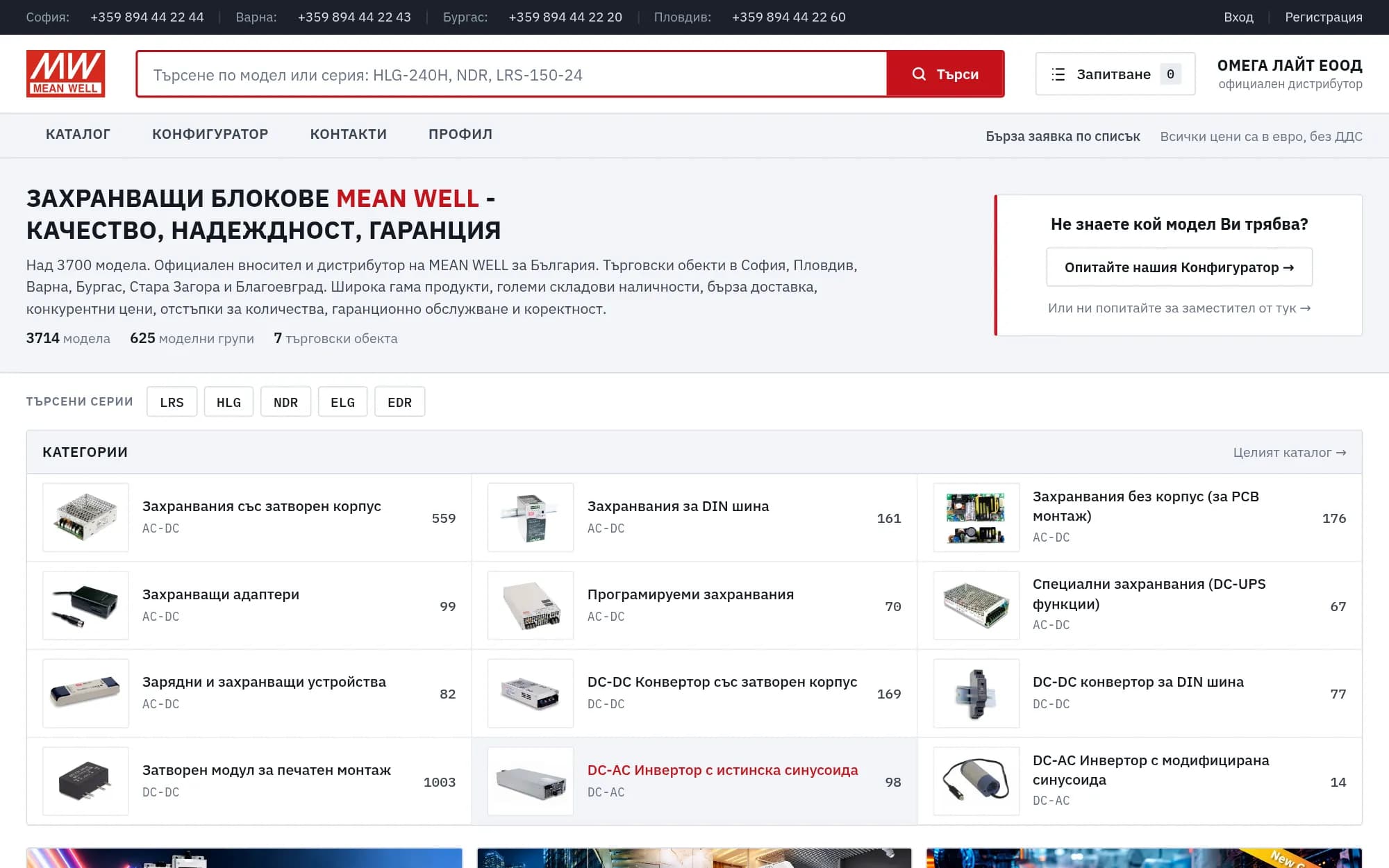Open DC-AC Инвертор с истинска синусоида title

[x=723, y=770]
